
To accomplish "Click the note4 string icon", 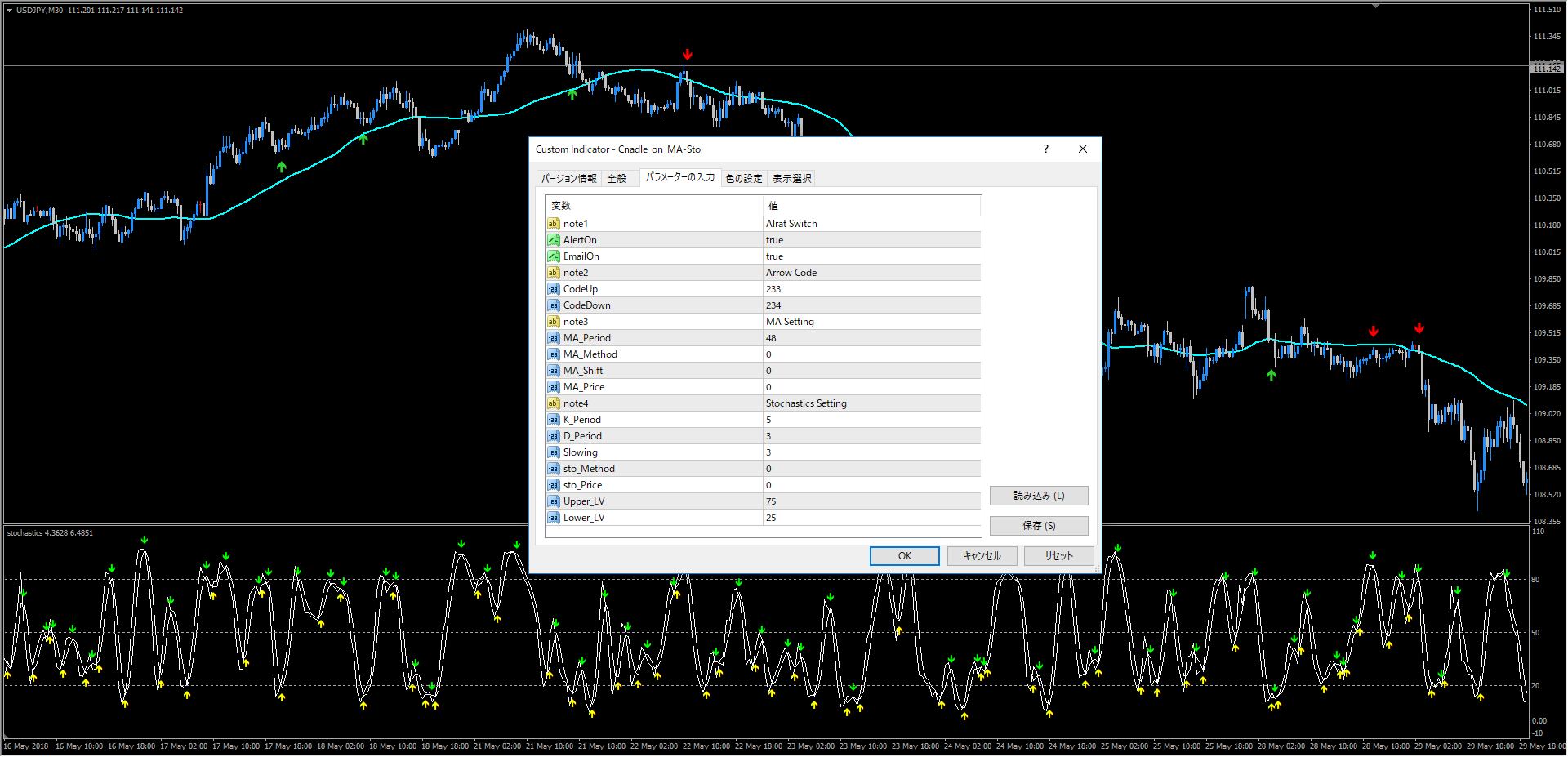I will (x=553, y=403).
